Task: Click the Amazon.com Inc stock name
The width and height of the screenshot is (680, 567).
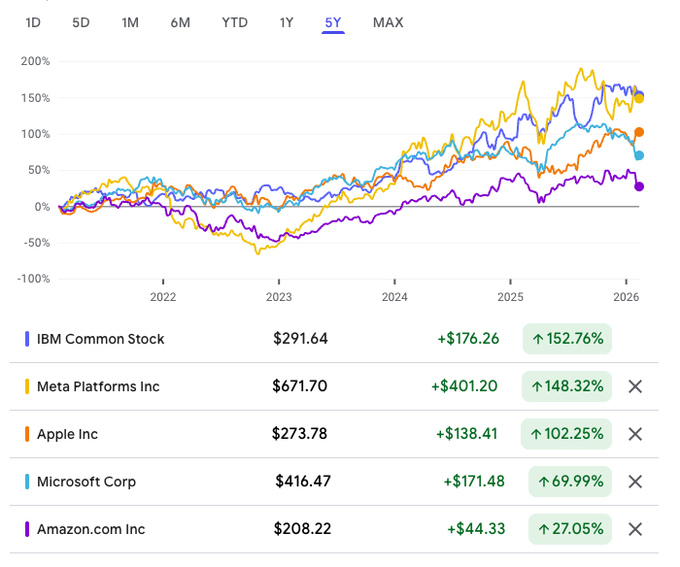Action: [91, 529]
